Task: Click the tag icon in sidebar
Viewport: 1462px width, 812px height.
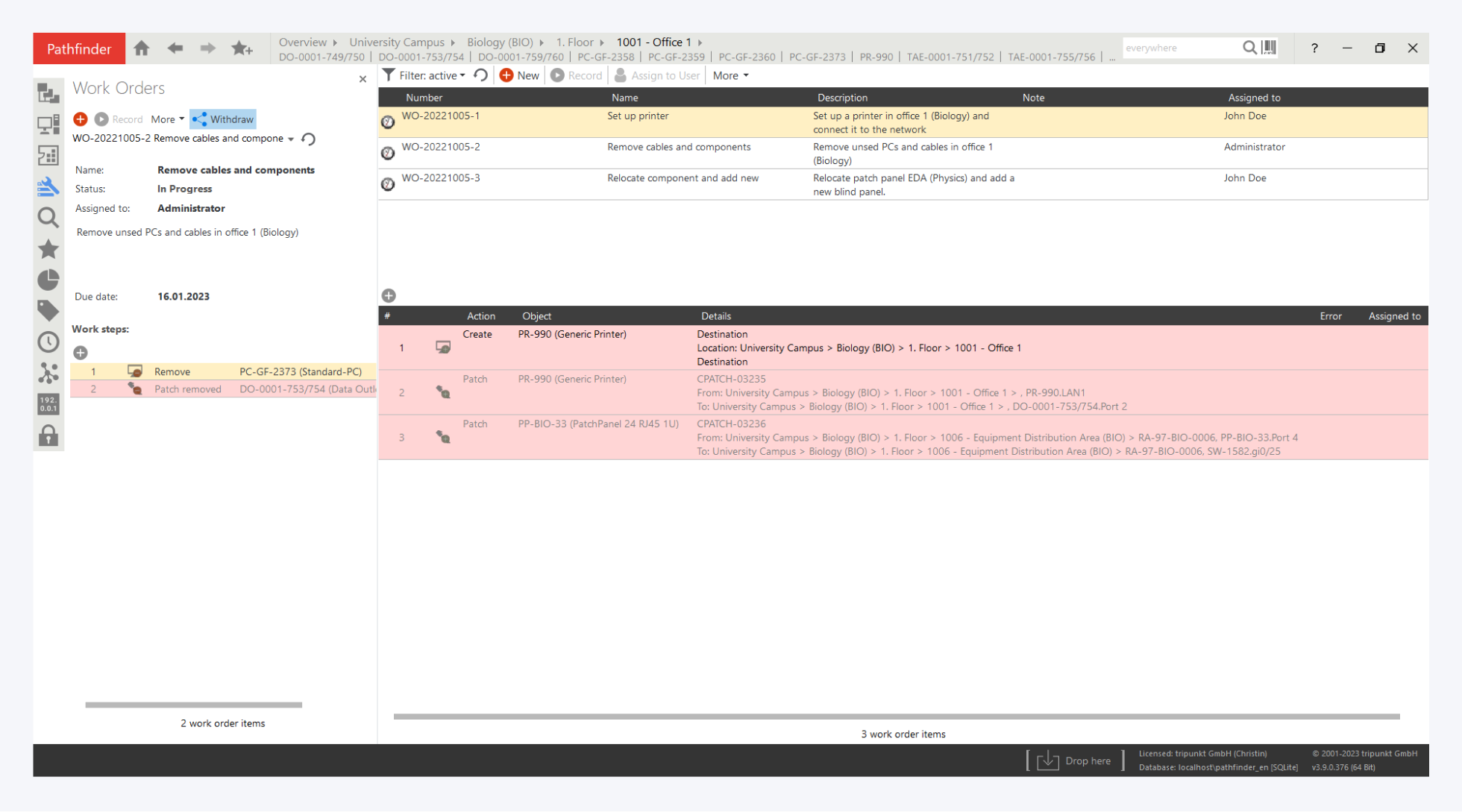Action: (x=48, y=310)
